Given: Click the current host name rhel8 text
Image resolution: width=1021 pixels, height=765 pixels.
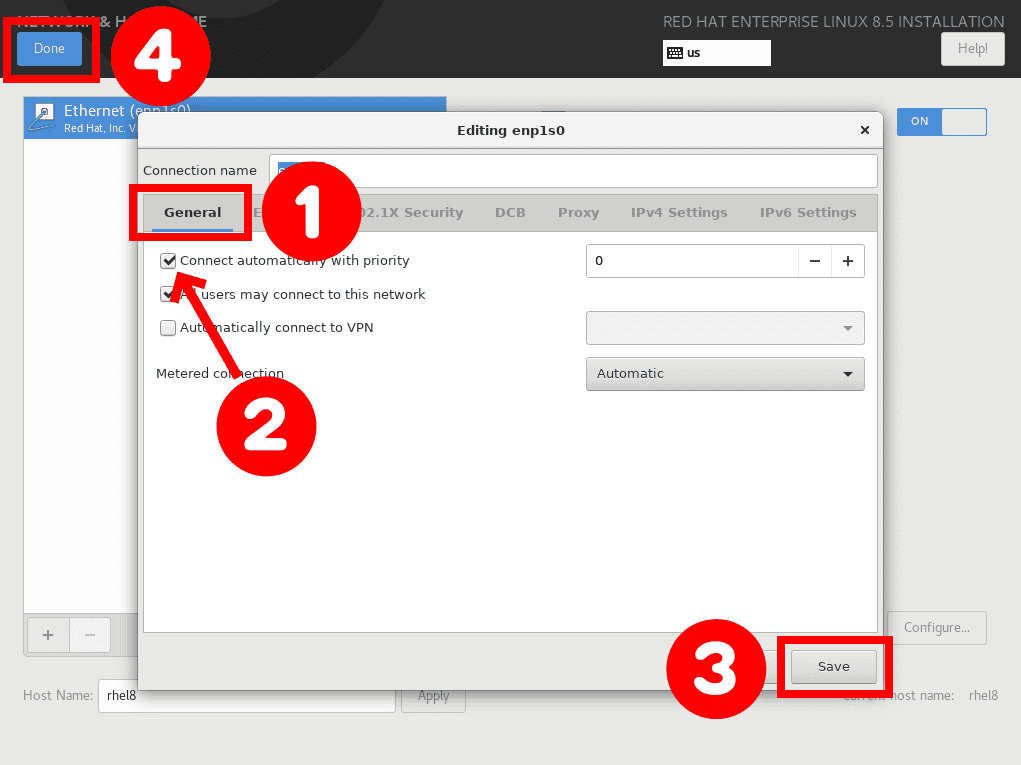Looking at the screenshot, I should point(983,696).
